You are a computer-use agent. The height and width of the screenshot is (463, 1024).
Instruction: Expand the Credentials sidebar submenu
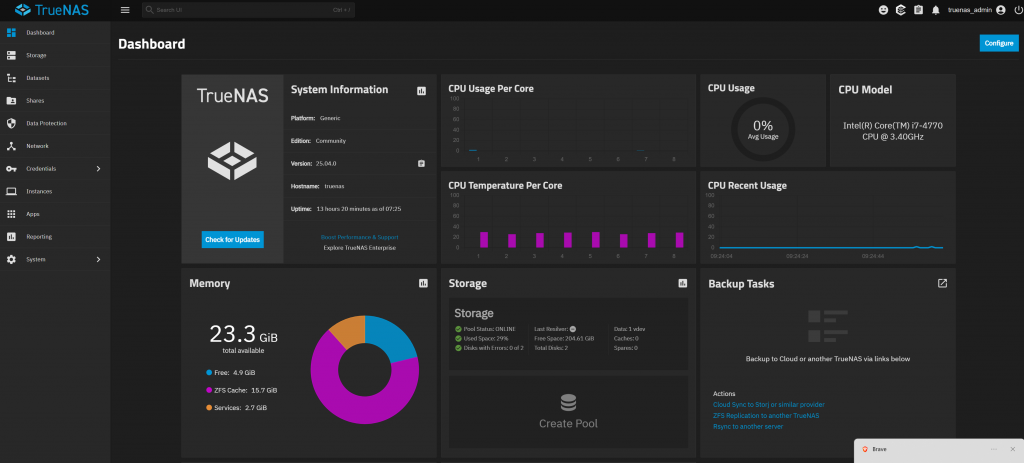[97, 169]
